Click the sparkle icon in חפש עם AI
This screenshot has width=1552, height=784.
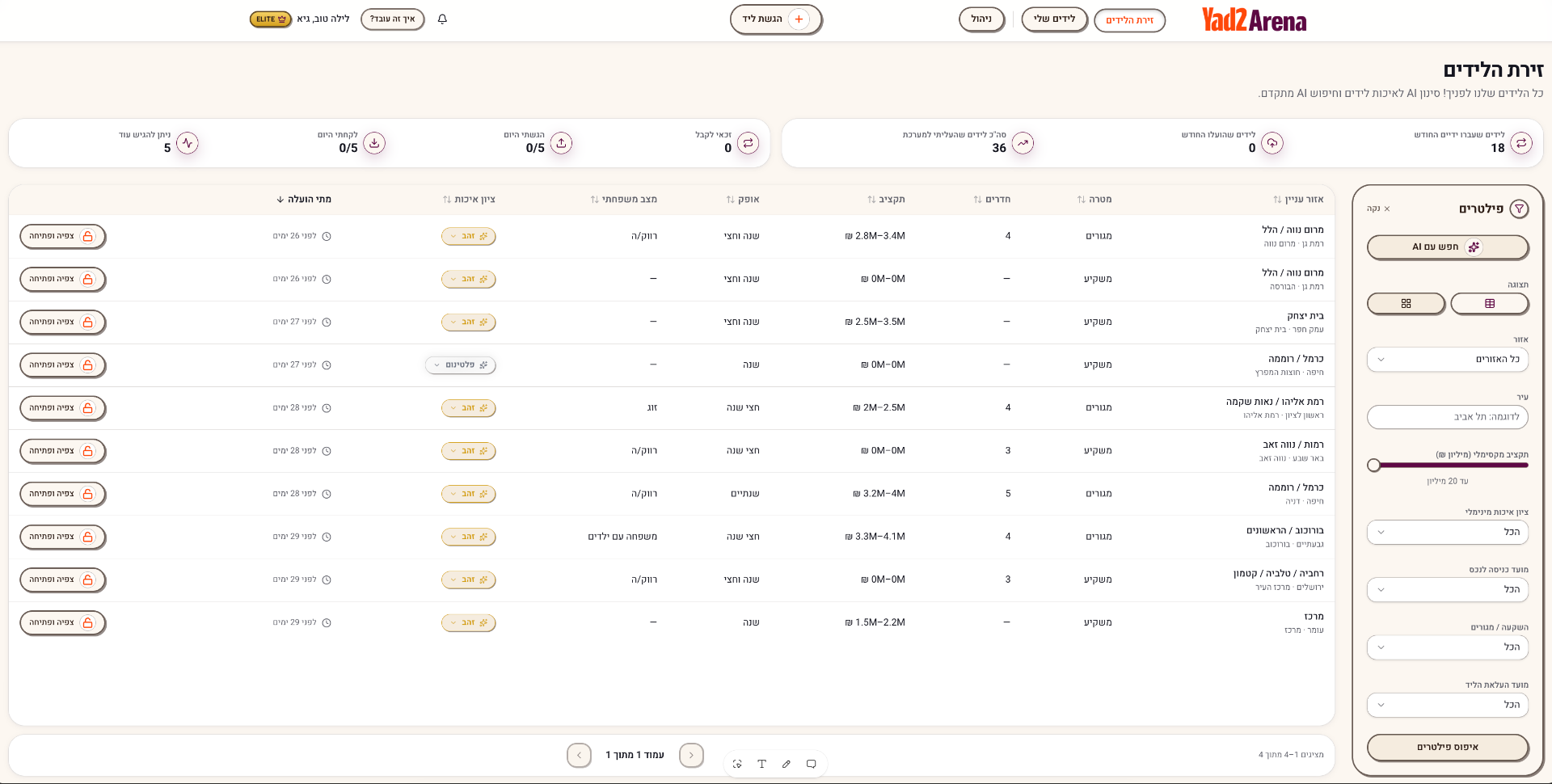click(x=1474, y=247)
